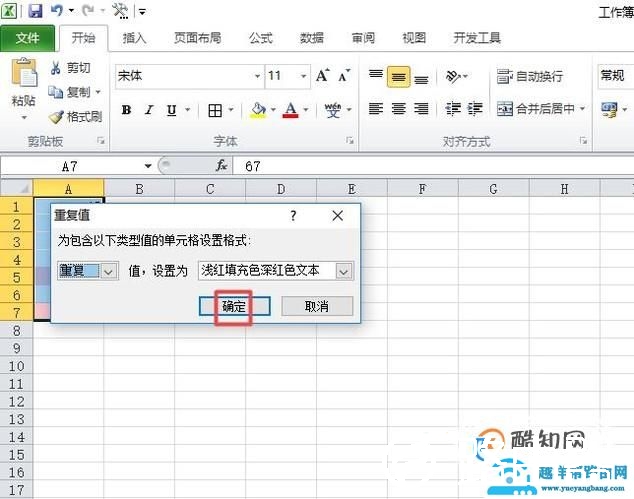The height and width of the screenshot is (499, 634).
Task: Customize quick access toolbar dropdown
Action: point(142,11)
